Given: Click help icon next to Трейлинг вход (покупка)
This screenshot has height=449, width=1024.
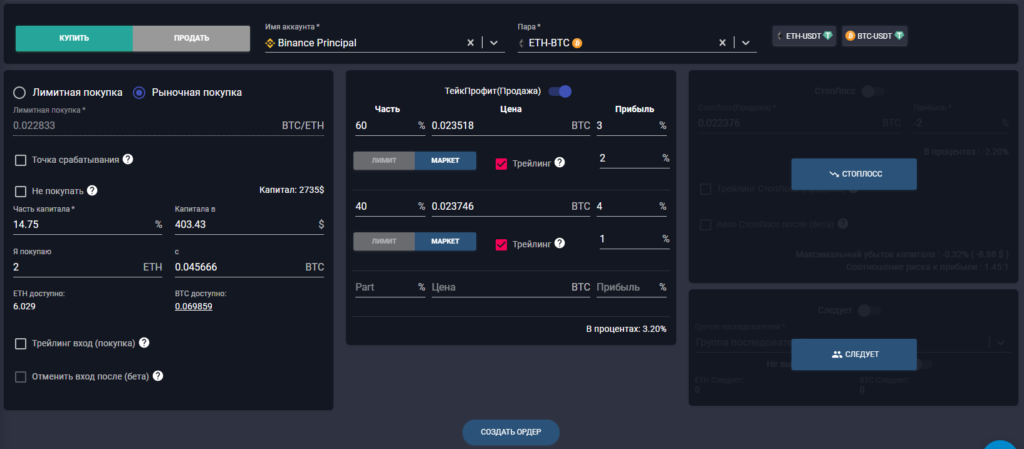Looking at the screenshot, I should tap(144, 343).
